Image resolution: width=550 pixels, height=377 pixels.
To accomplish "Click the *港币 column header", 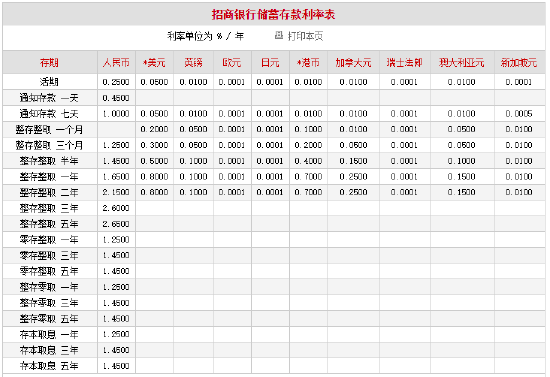I will point(308,63).
